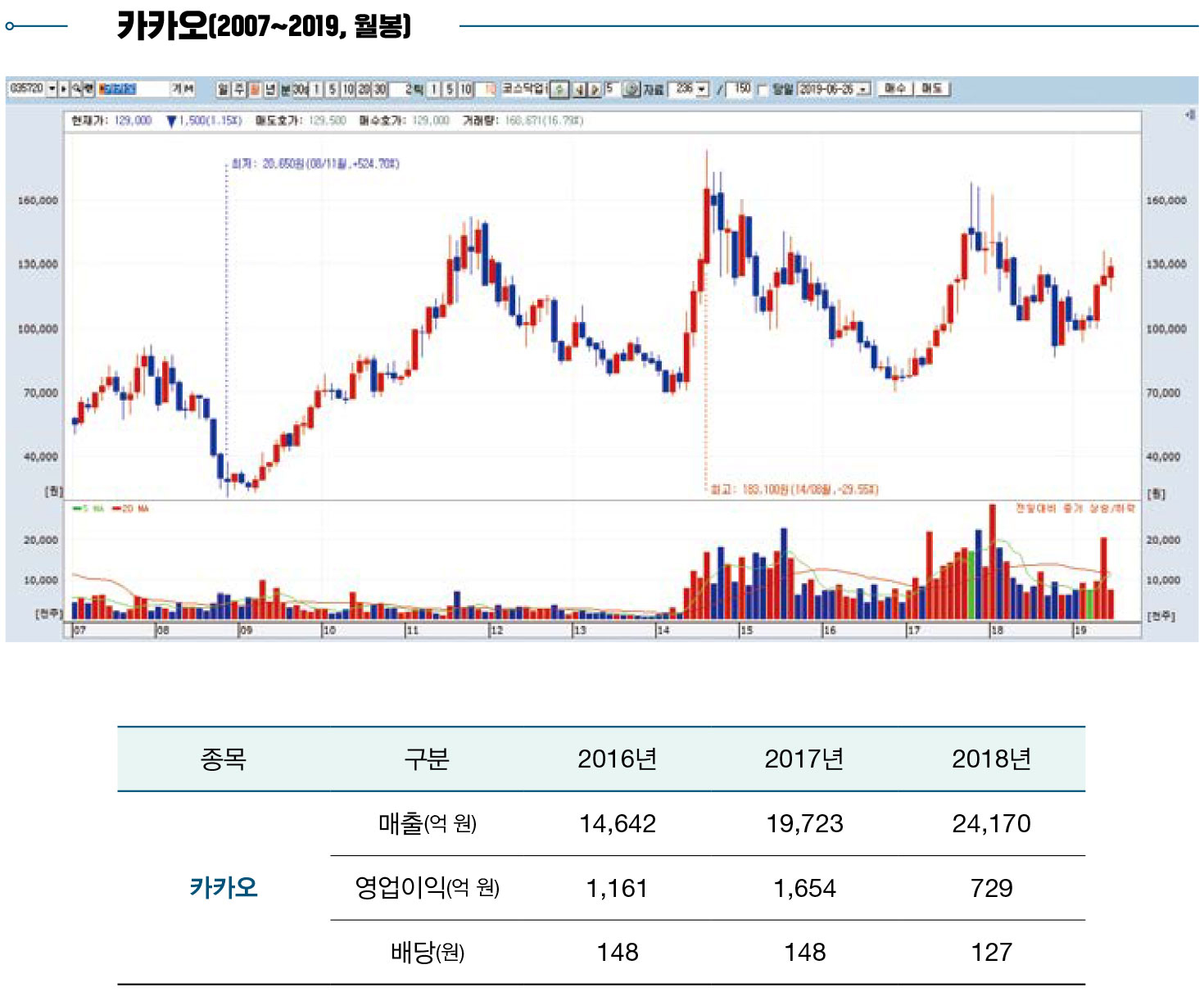Choose the 20-minute interval button
Screen dimensions: 1204x1001
(x=364, y=89)
